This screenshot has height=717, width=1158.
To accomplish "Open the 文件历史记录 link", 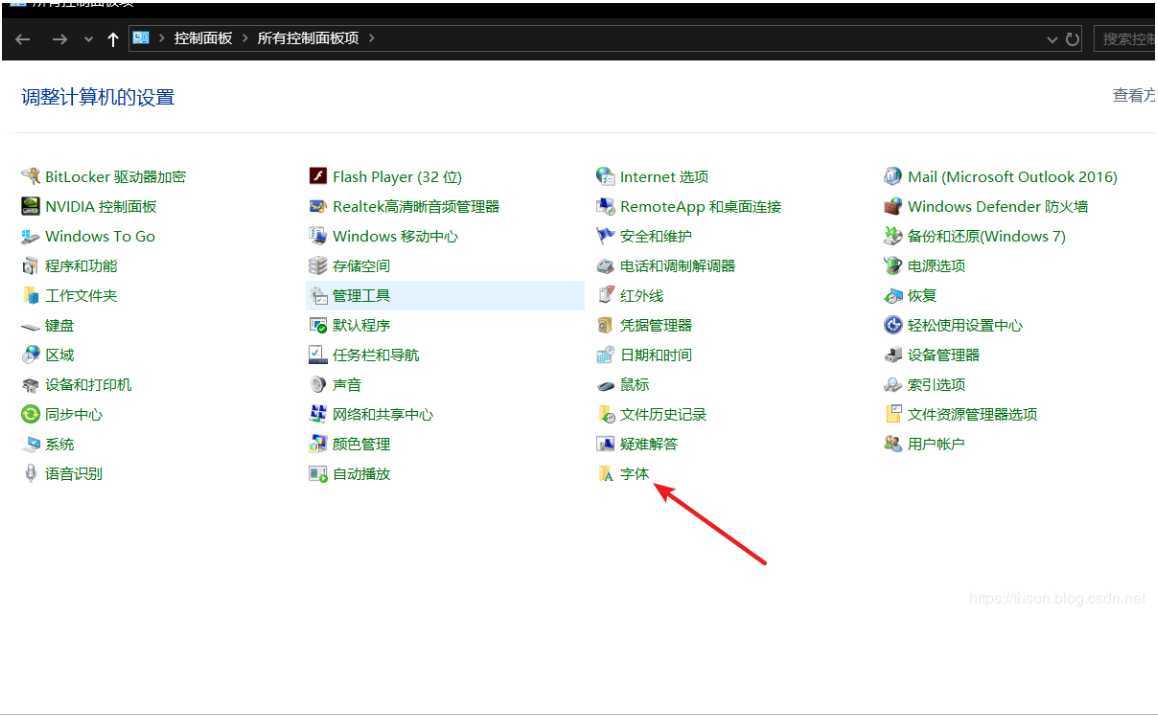I will (x=663, y=414).
